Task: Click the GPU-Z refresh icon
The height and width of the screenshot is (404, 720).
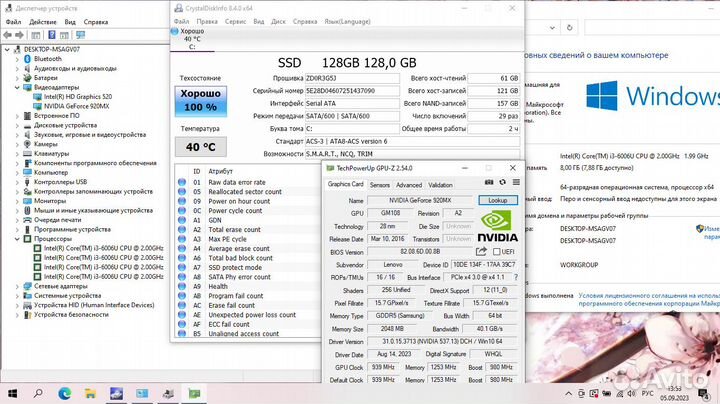Action: [x=502, y=182]
